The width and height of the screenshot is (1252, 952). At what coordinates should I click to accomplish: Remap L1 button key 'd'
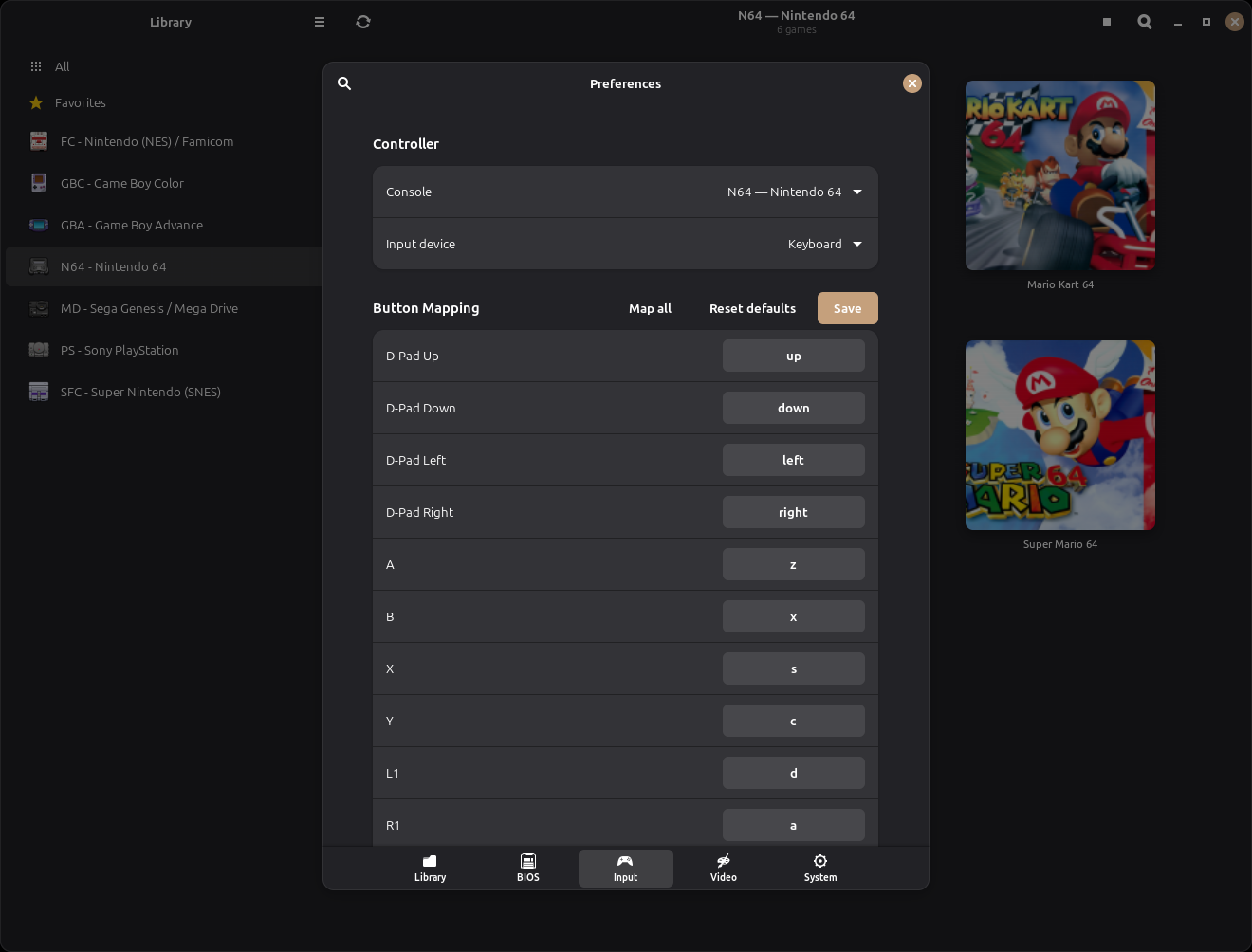pyautogui.click(x=794, y=773)
